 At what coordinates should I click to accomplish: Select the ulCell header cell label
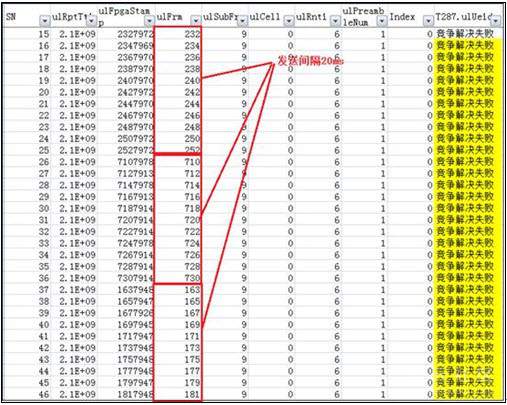tap(265, 17)
